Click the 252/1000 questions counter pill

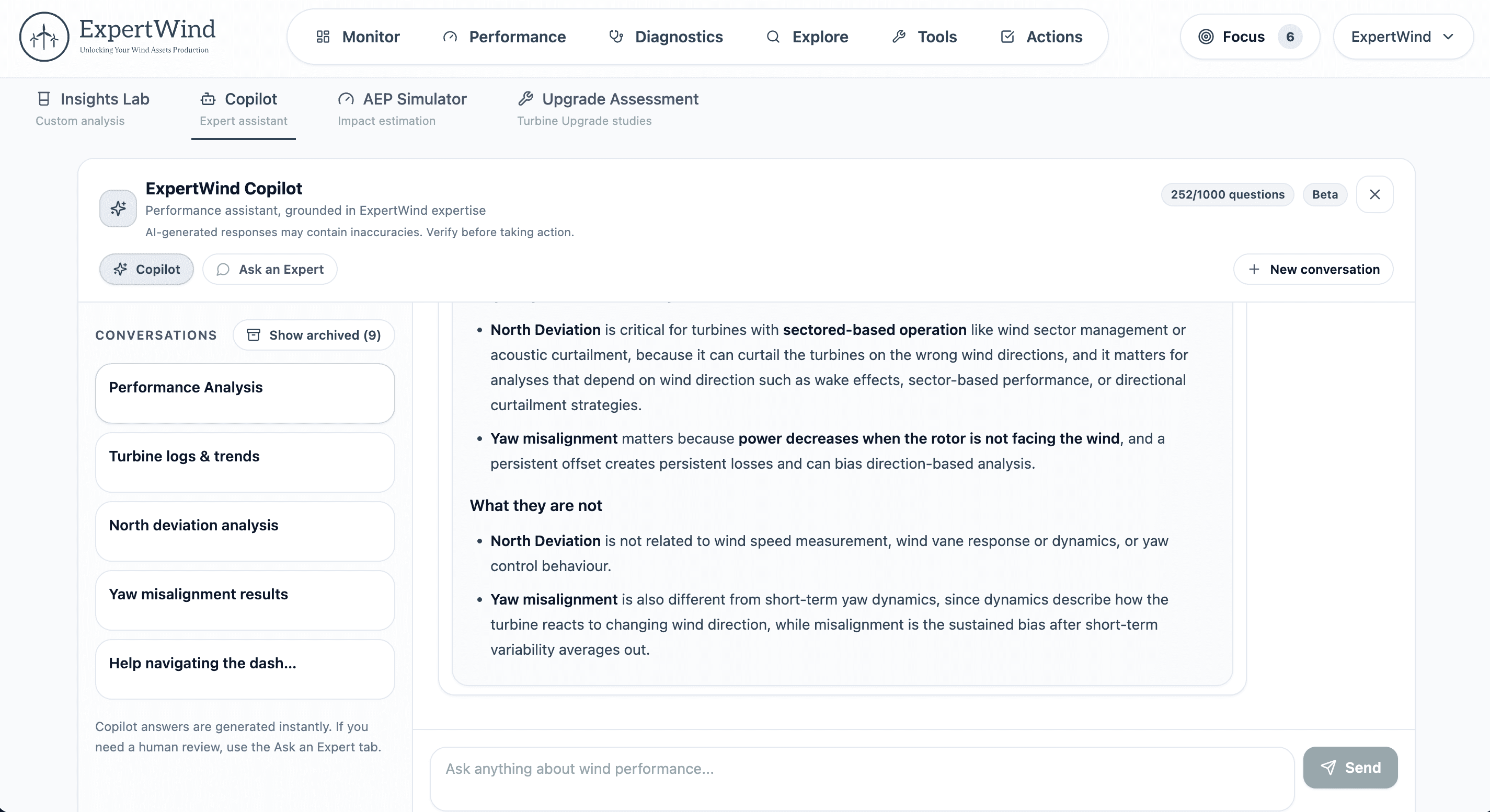[1228, 194]
